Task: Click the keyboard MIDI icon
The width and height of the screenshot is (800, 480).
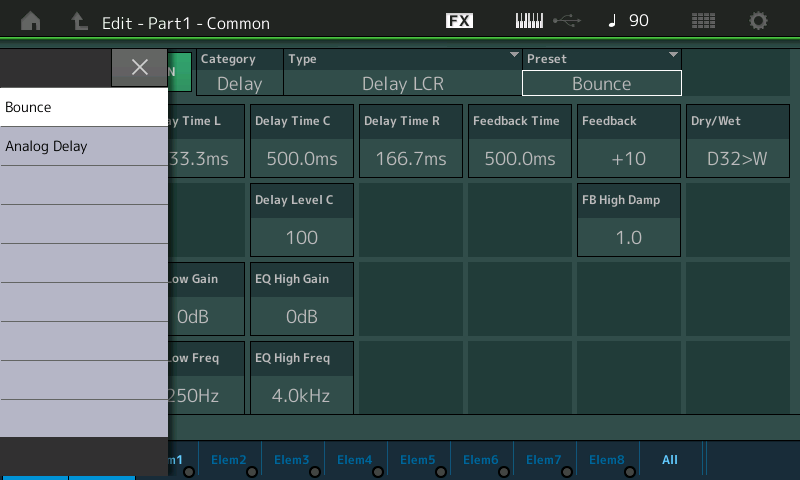Action: (x=532, y=21)
